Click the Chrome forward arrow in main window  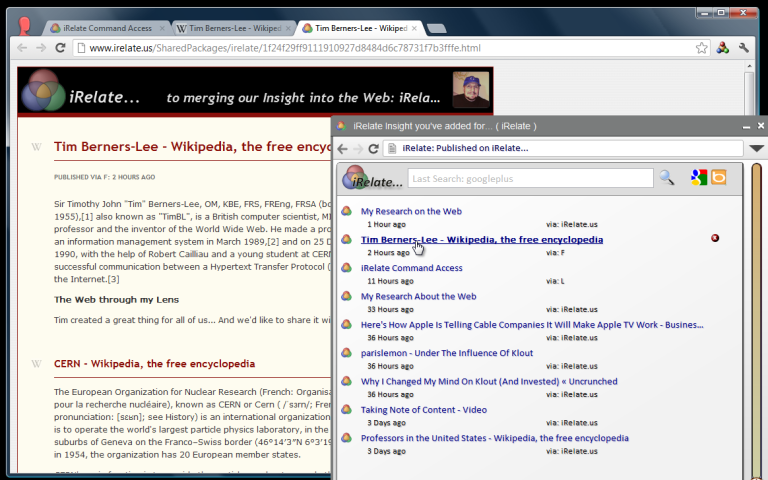coord(41,48)
